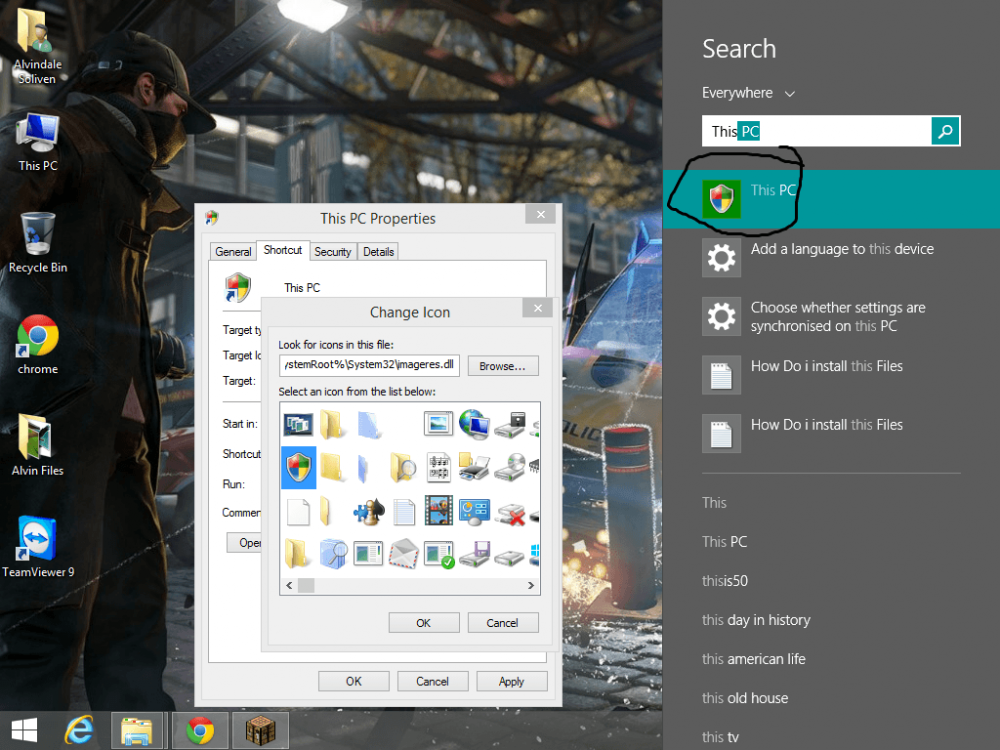Open the Minecraft crafting table taskbar icon
Screen dimensions: 1000x750
(x=260, y=730)
